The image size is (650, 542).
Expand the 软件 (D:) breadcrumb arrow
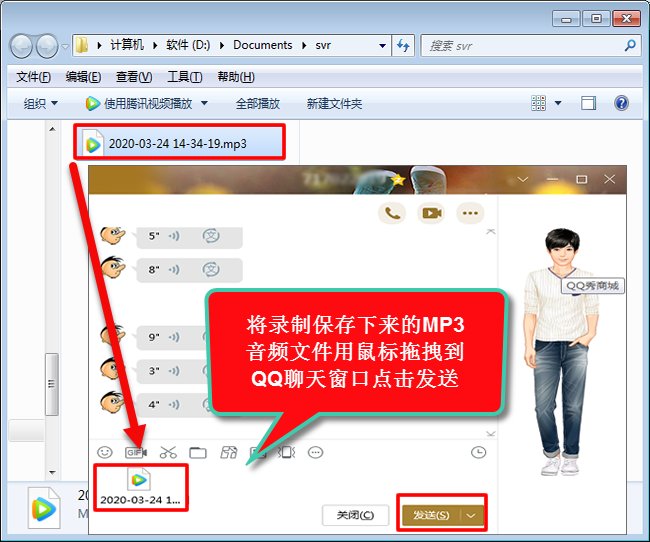pos(222,46)
